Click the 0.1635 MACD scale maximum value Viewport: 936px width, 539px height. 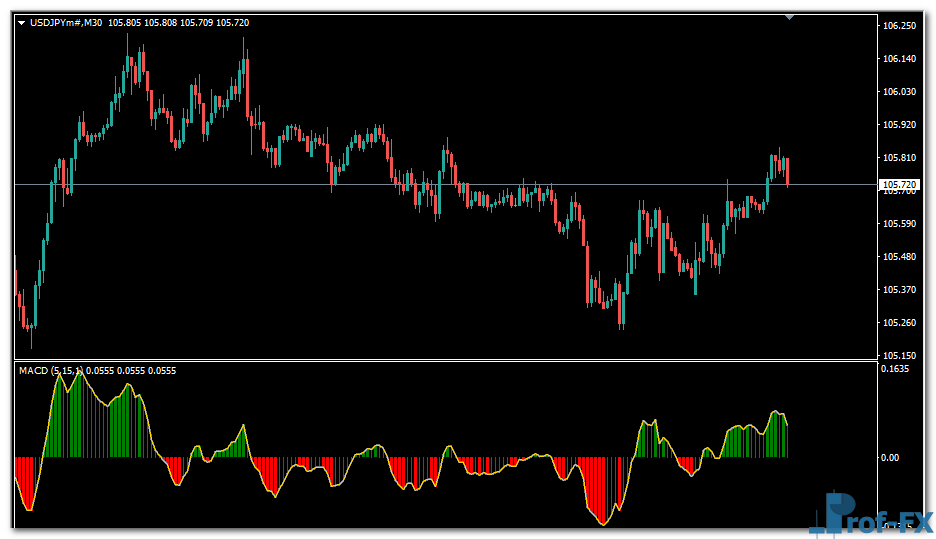coord(895,369)
